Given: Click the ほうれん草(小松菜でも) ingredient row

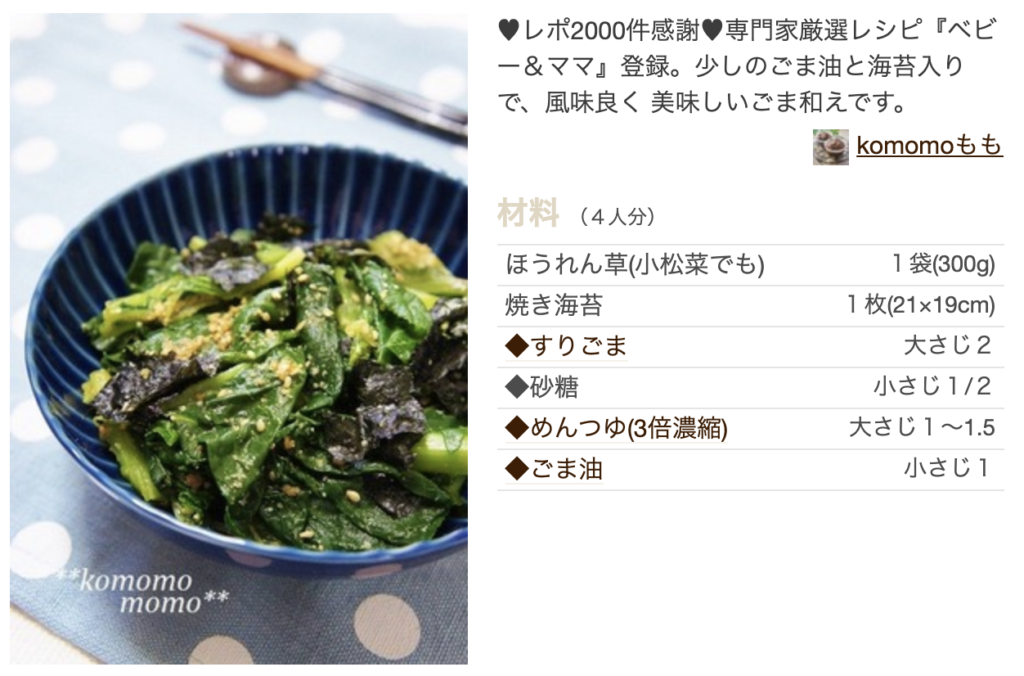Looking at the screenshot, I should [750, 265].
